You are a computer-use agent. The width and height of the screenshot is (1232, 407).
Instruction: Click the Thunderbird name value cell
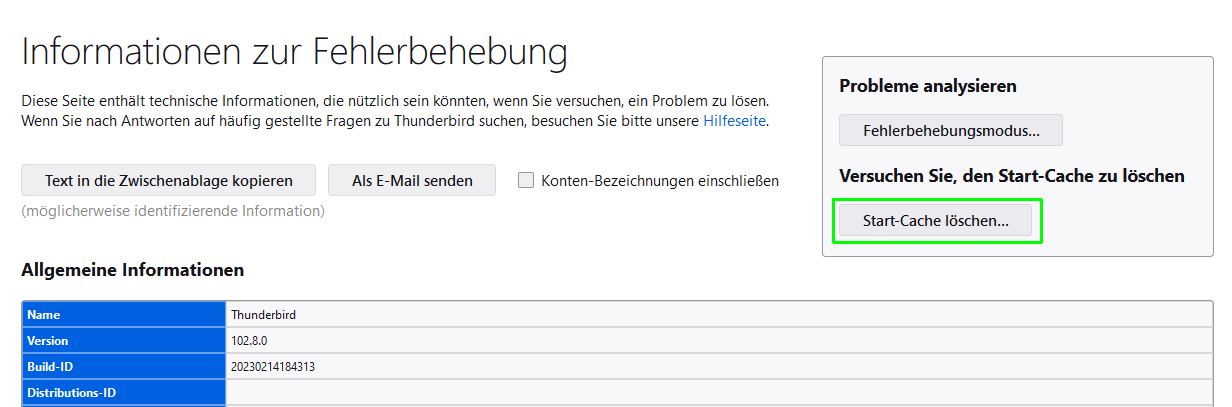tap(264, 315)
